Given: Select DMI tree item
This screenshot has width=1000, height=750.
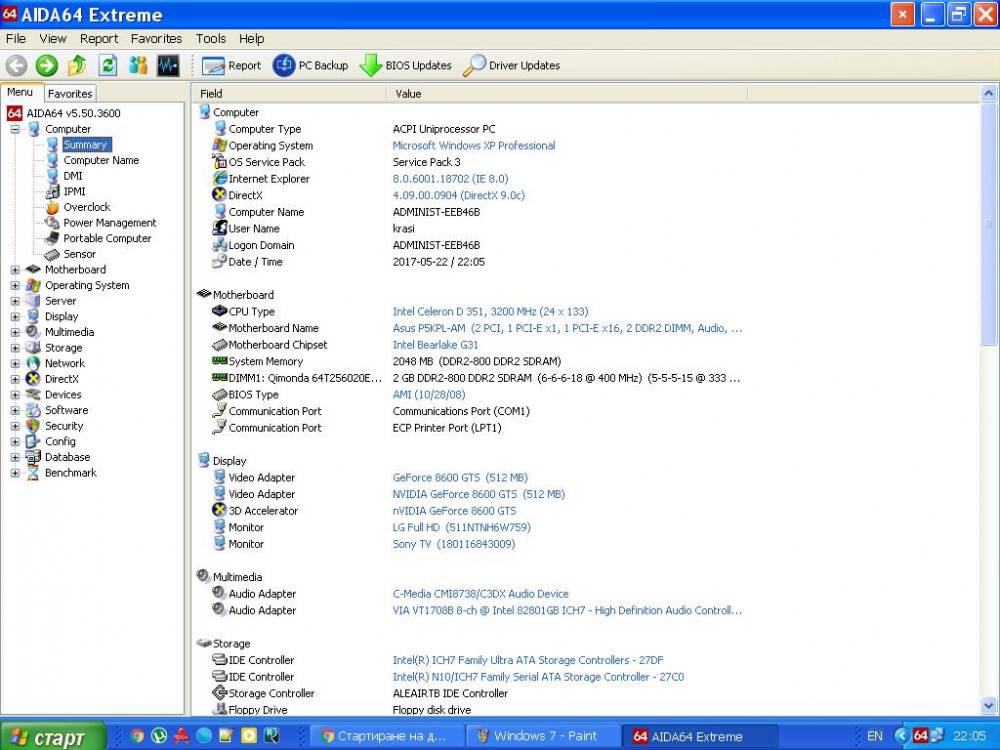Looking at the screenshot, I should tap(73, 176).
